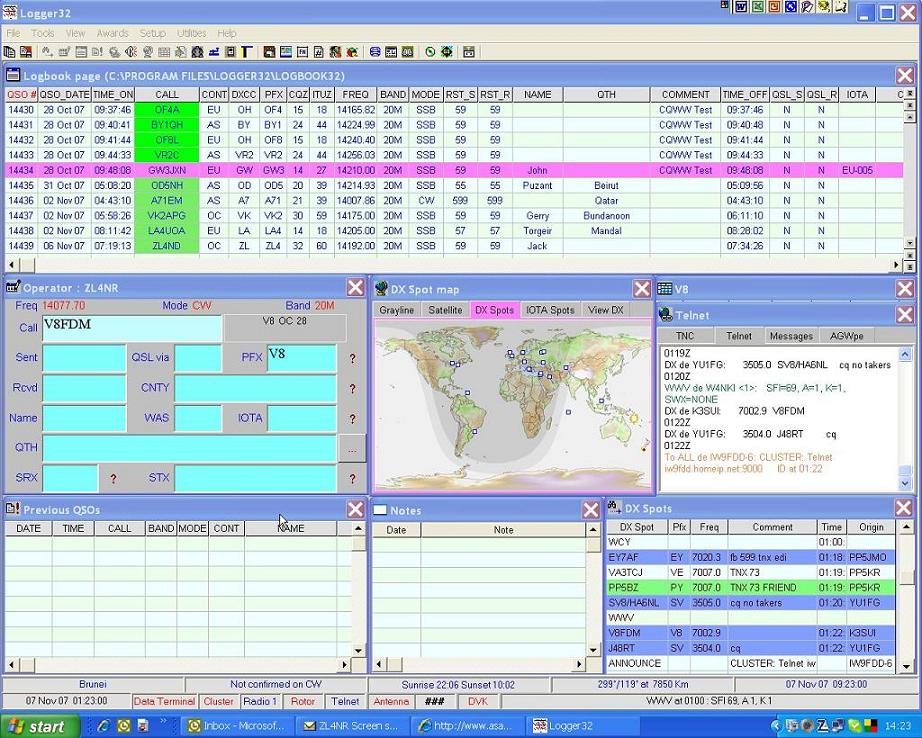Open the Awards menu
Viewport: 922px width, 738px height.
[x=112, y=33]
